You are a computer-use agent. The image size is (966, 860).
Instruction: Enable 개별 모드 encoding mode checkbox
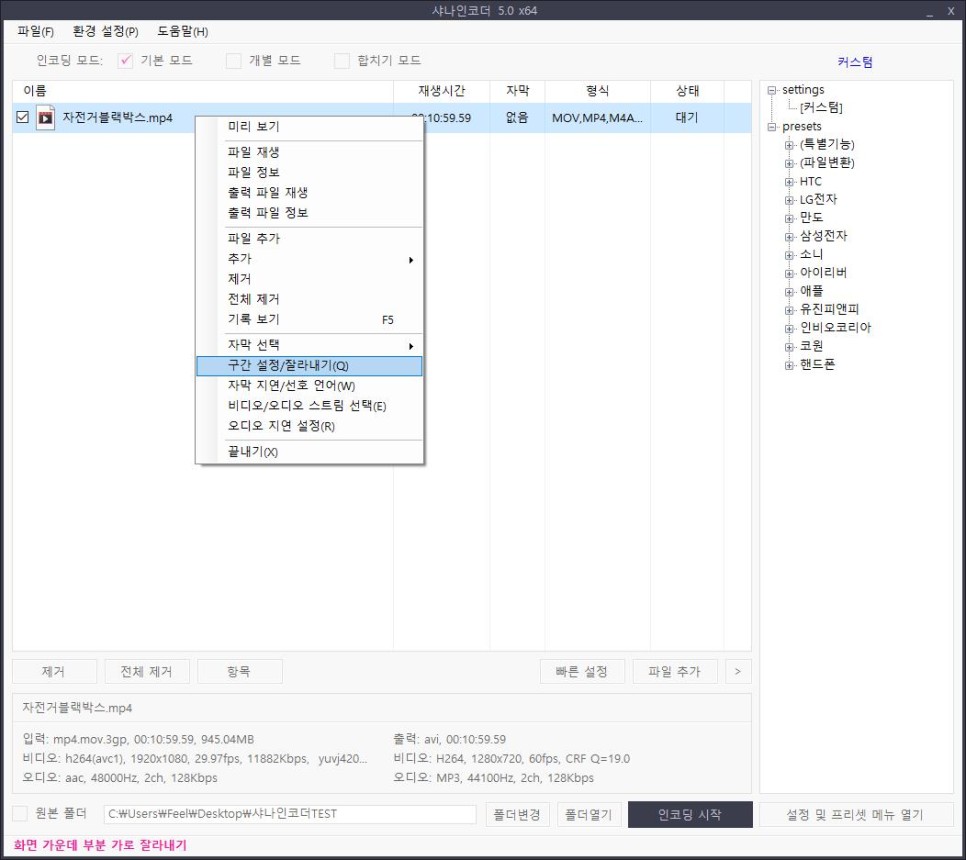[233, 60]
